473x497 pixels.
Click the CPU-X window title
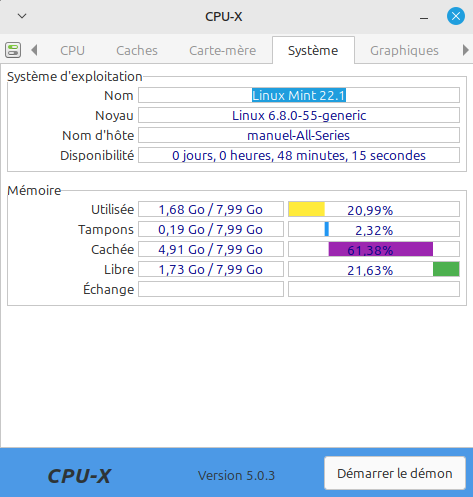click(x=223, y=17)
